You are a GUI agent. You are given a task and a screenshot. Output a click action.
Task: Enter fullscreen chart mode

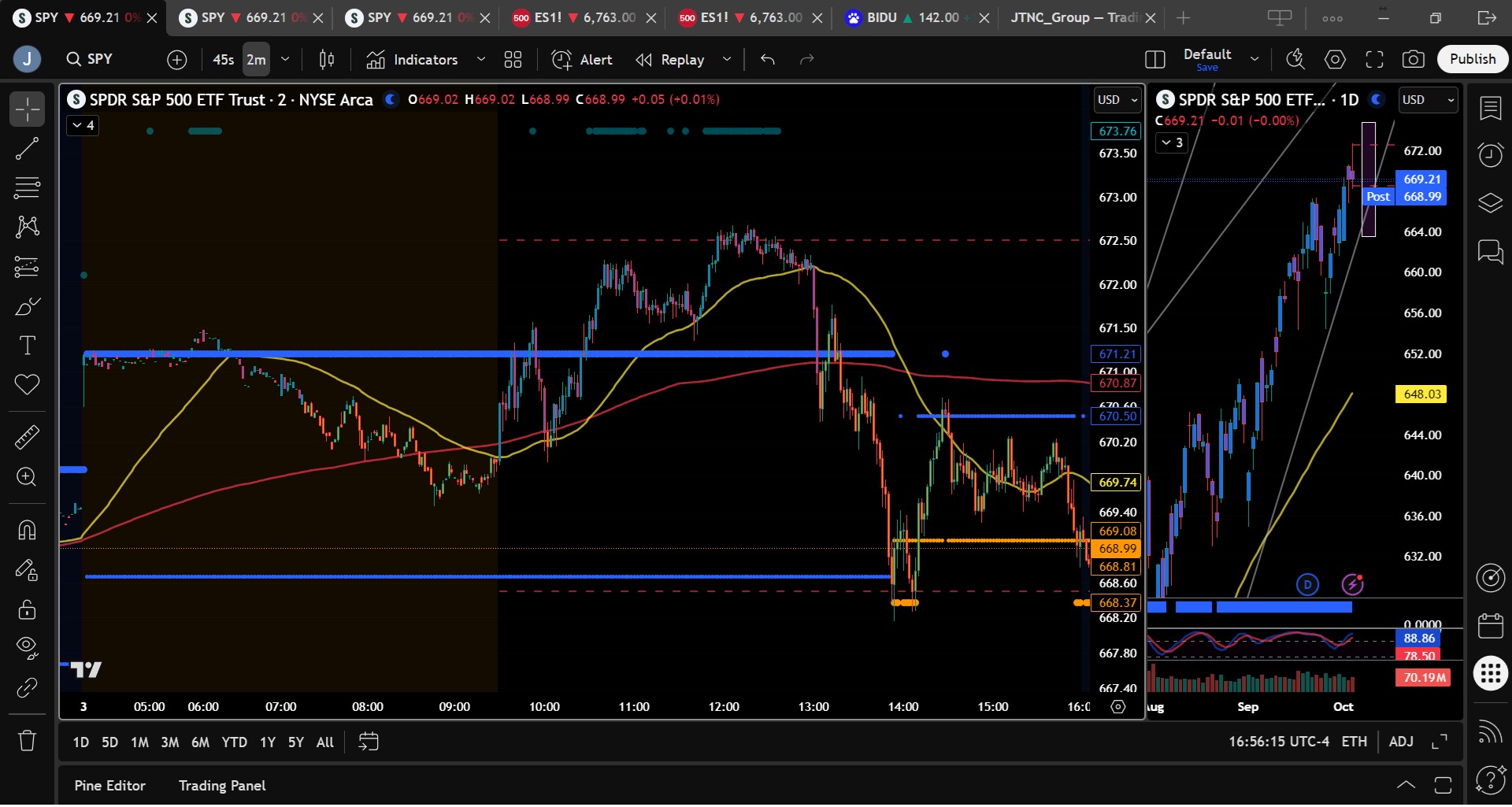pyautogui.click(x=1374, y=59)
